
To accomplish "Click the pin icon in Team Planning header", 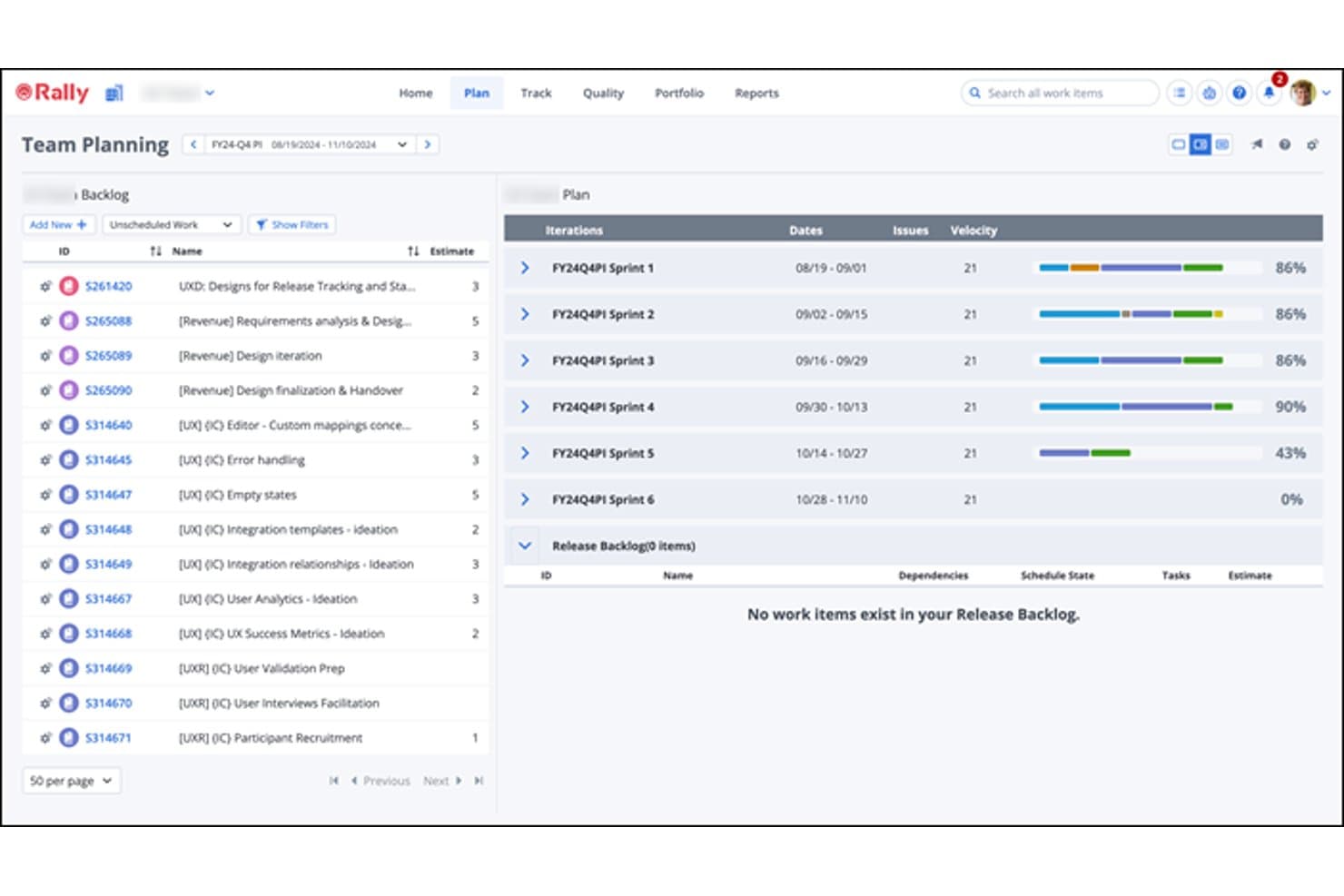I will click(x=1257, y=144).
